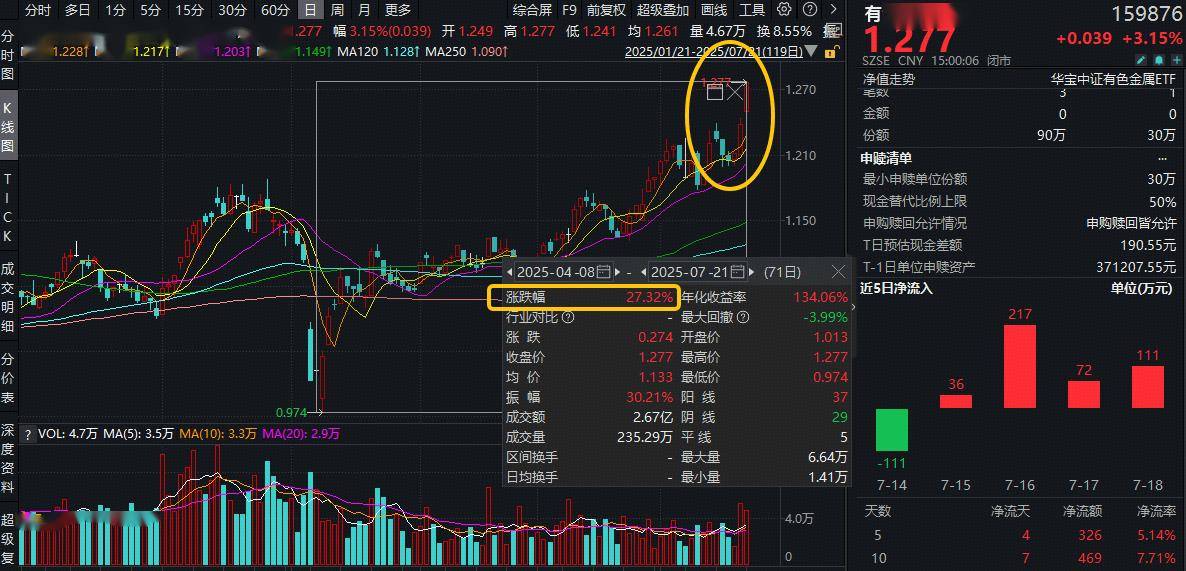Add stock with plus icon
This screenshot has width=1186, height=571.
(x=1175, y=61)
